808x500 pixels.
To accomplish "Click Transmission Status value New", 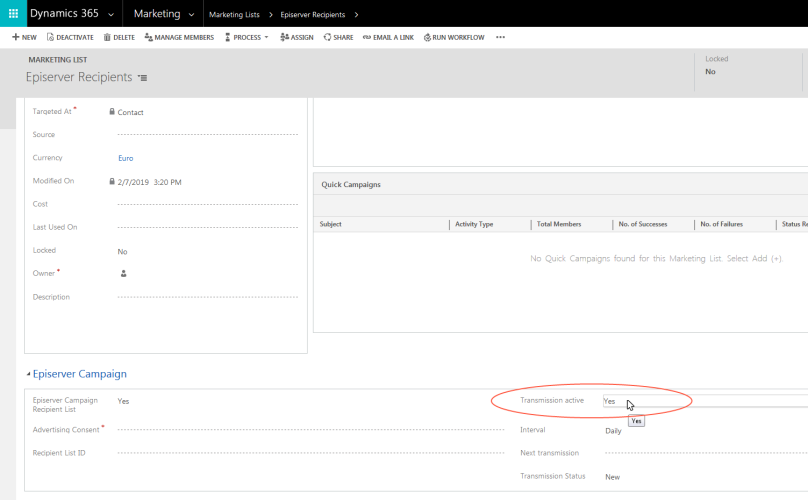I will point(612,477).
